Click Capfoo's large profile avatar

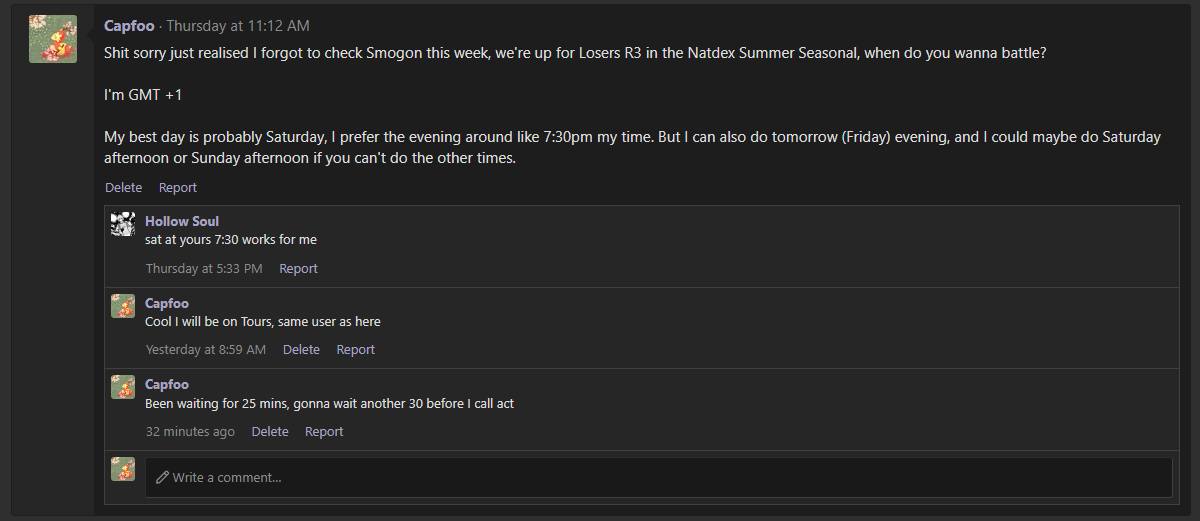[53, 40]
